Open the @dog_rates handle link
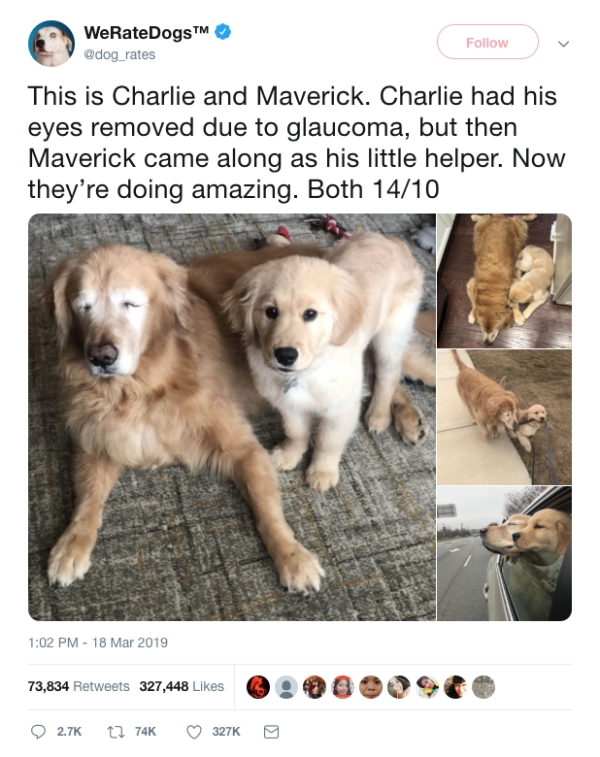The image size is (600, 757). [120, 55]
